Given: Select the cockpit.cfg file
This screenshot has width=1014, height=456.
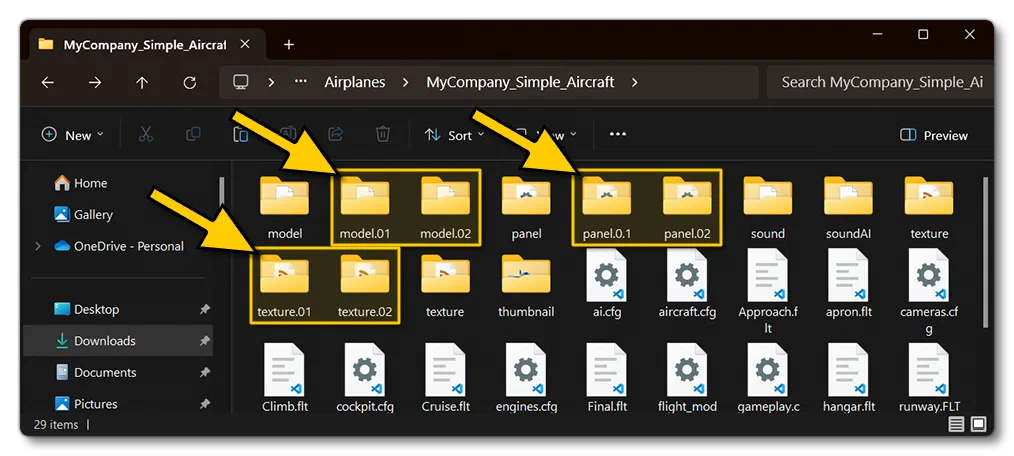Looking at the screenshot, I should point(365,378).
